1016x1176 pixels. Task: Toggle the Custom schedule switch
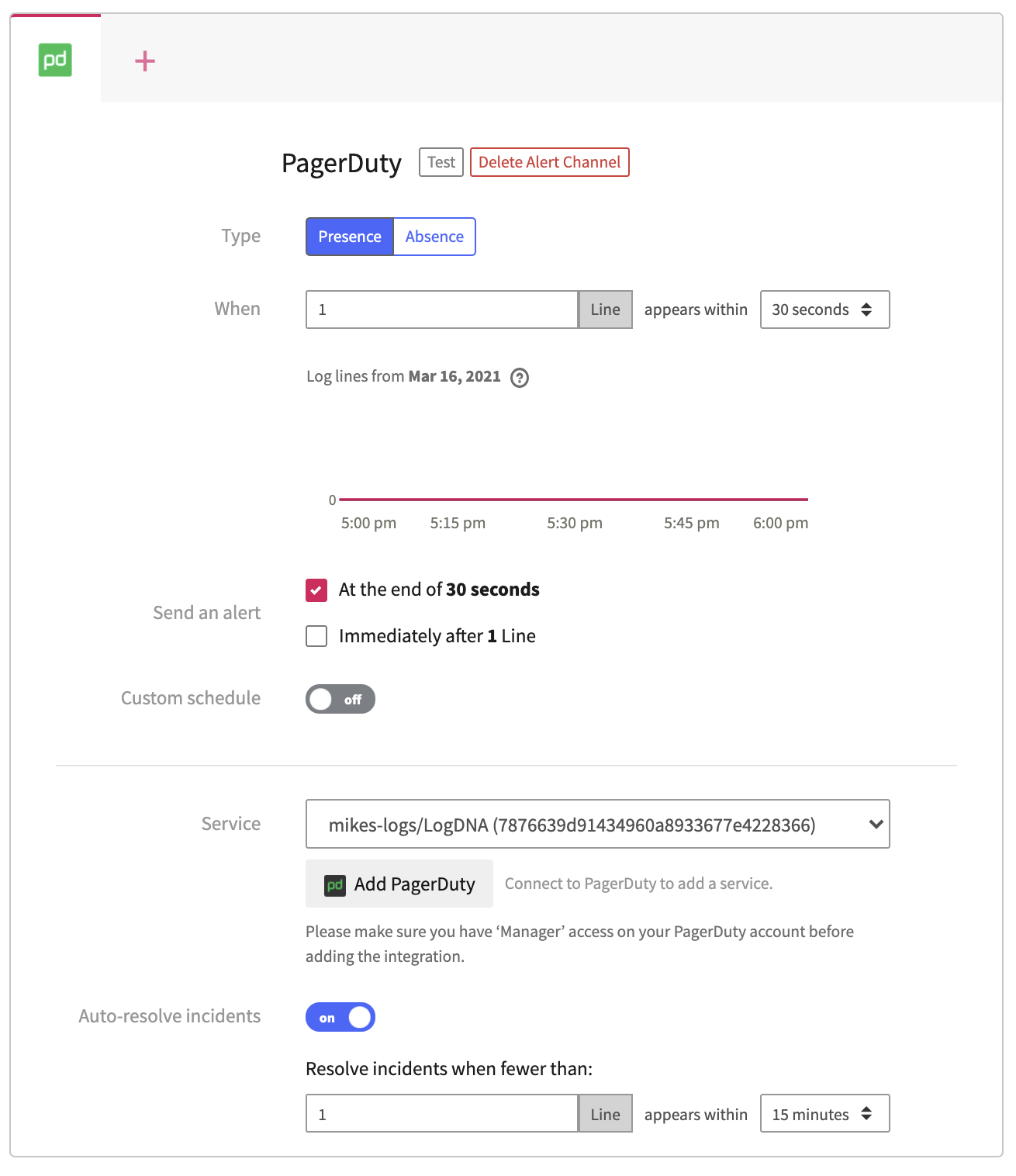click(340, 699)
